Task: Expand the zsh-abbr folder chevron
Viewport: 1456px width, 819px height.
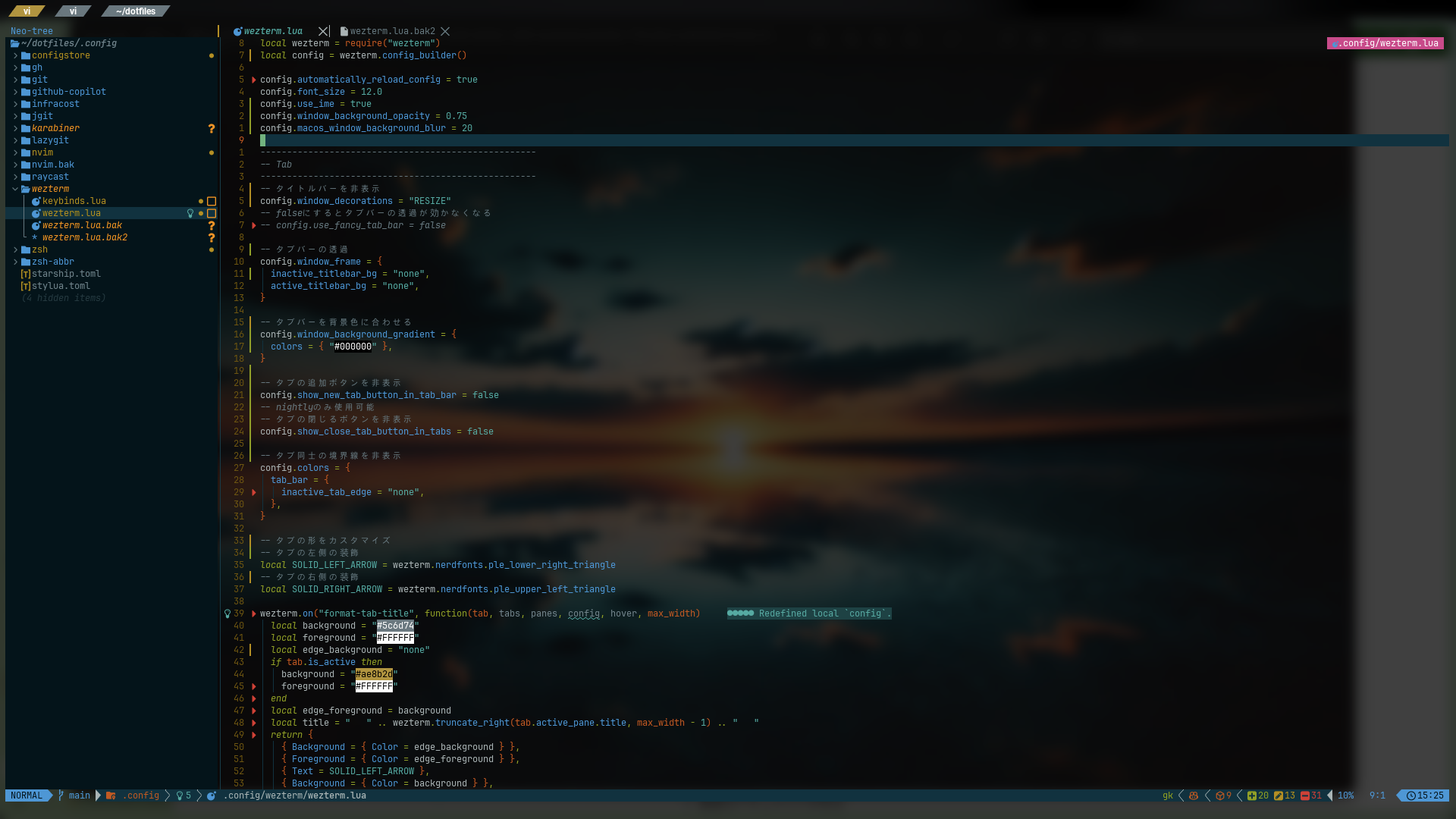Action: 15,262
